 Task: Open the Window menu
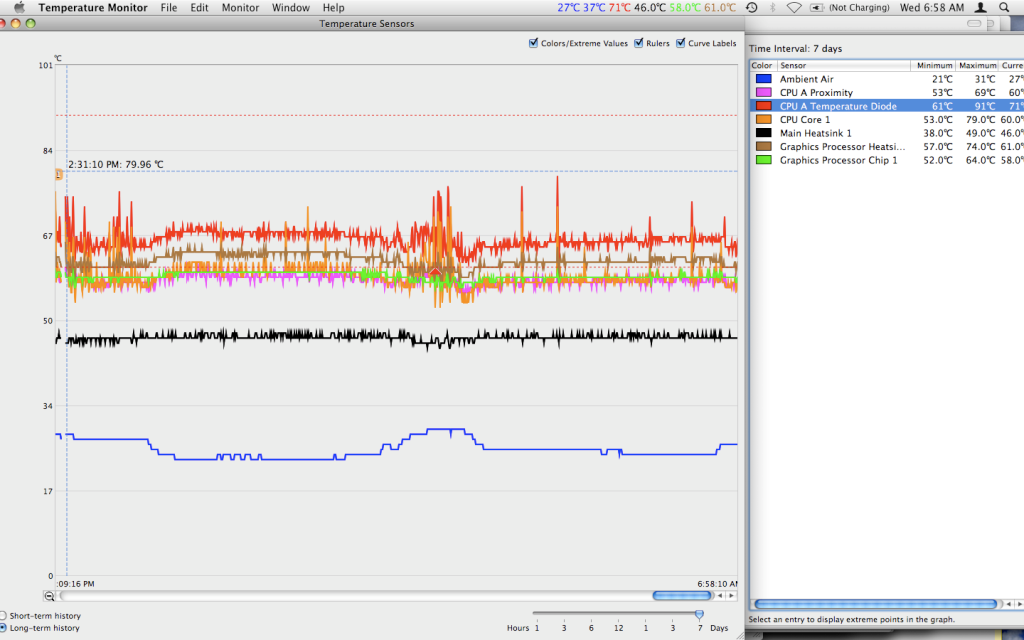[290, 7]
